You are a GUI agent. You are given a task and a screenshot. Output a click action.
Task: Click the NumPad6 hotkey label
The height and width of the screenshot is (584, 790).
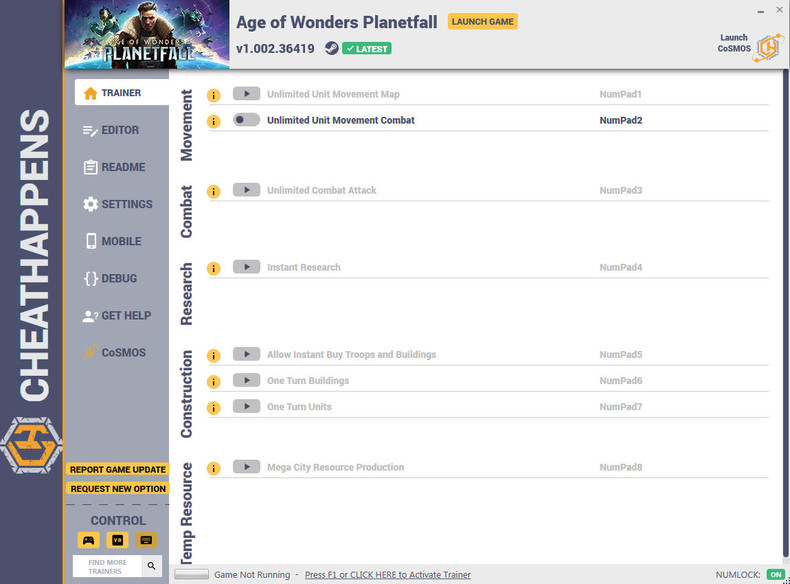[621, 381]
